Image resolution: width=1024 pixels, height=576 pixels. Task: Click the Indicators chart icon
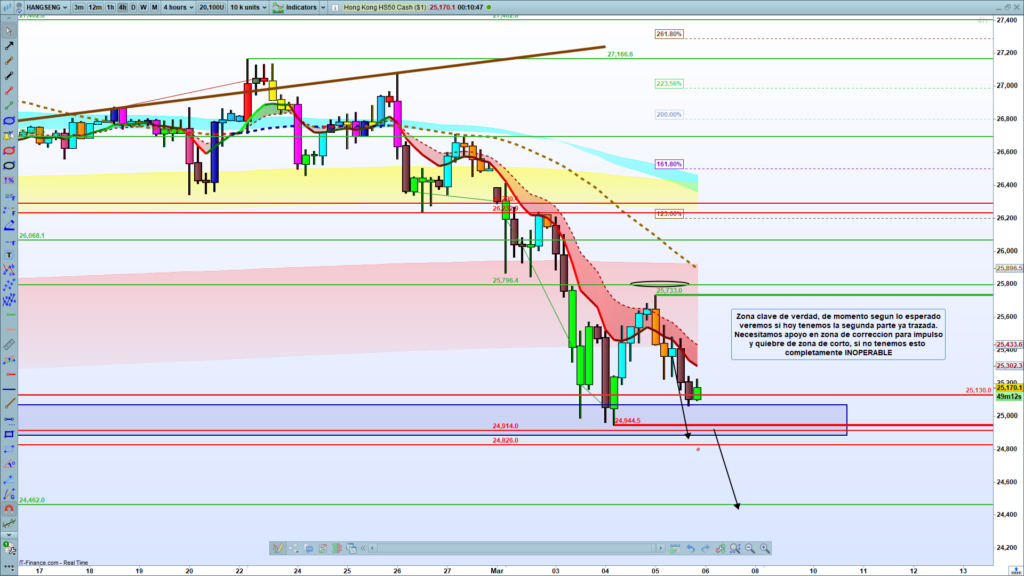(276, 7)
